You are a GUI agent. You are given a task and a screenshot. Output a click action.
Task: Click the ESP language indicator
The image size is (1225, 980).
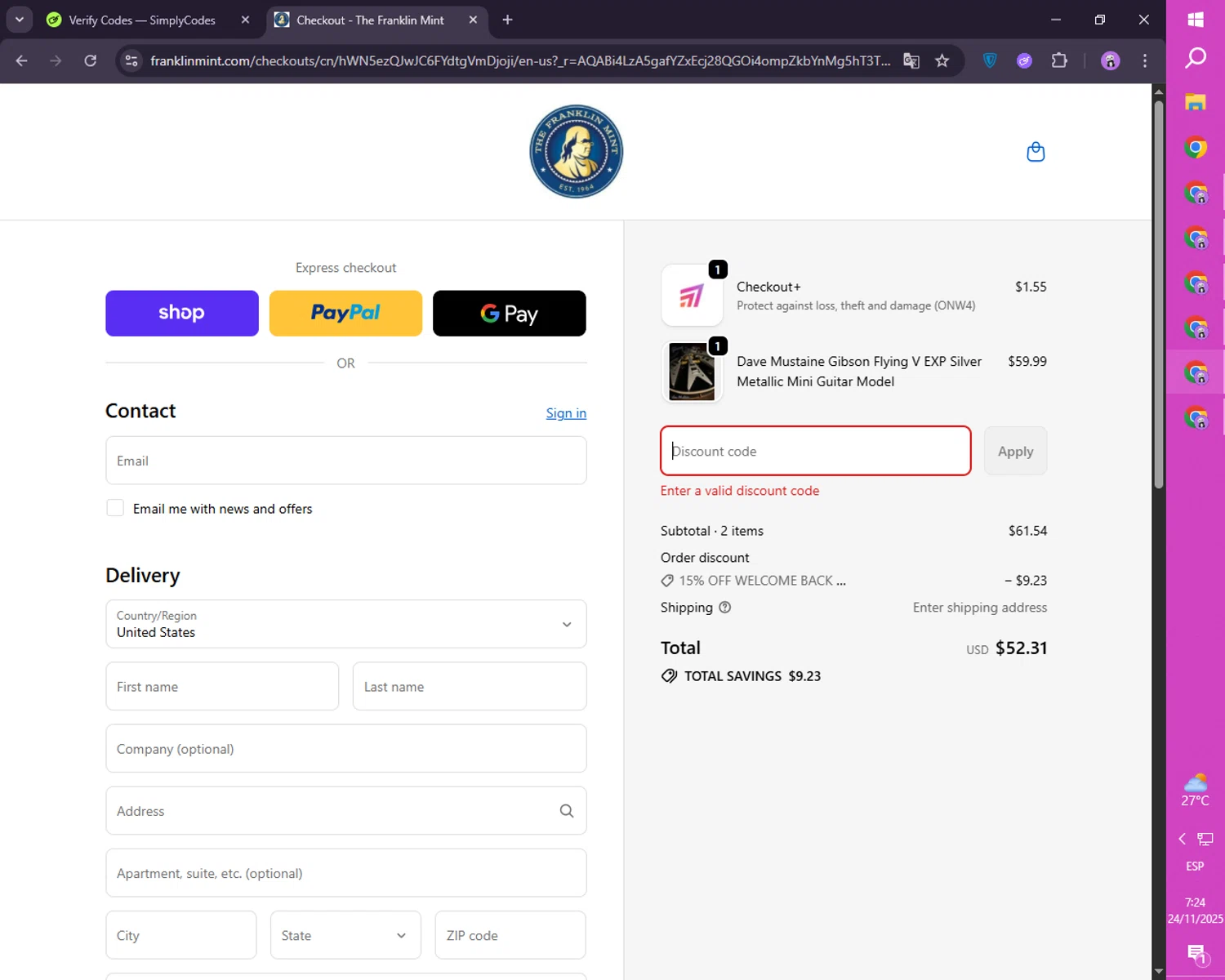coord(1195,866)
